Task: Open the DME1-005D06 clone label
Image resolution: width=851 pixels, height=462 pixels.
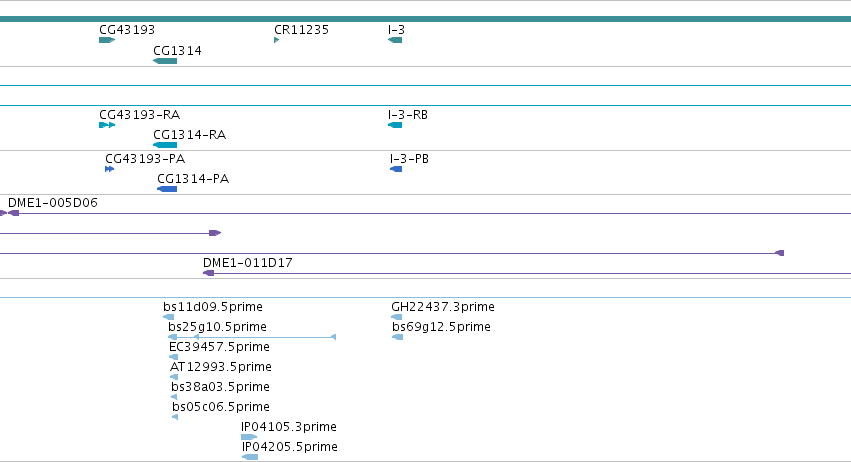Action: pos(53,203)
